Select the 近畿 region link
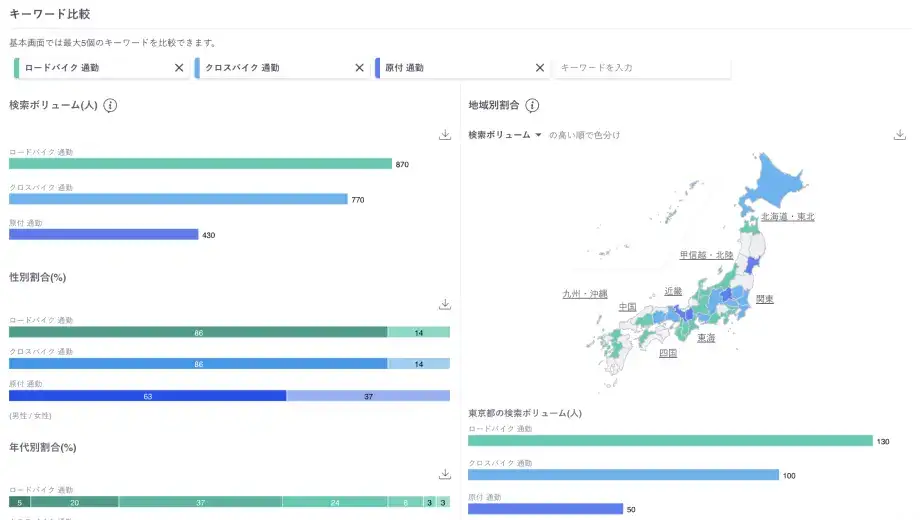Screen dimensions: 920x520 [x=673, y=291]
